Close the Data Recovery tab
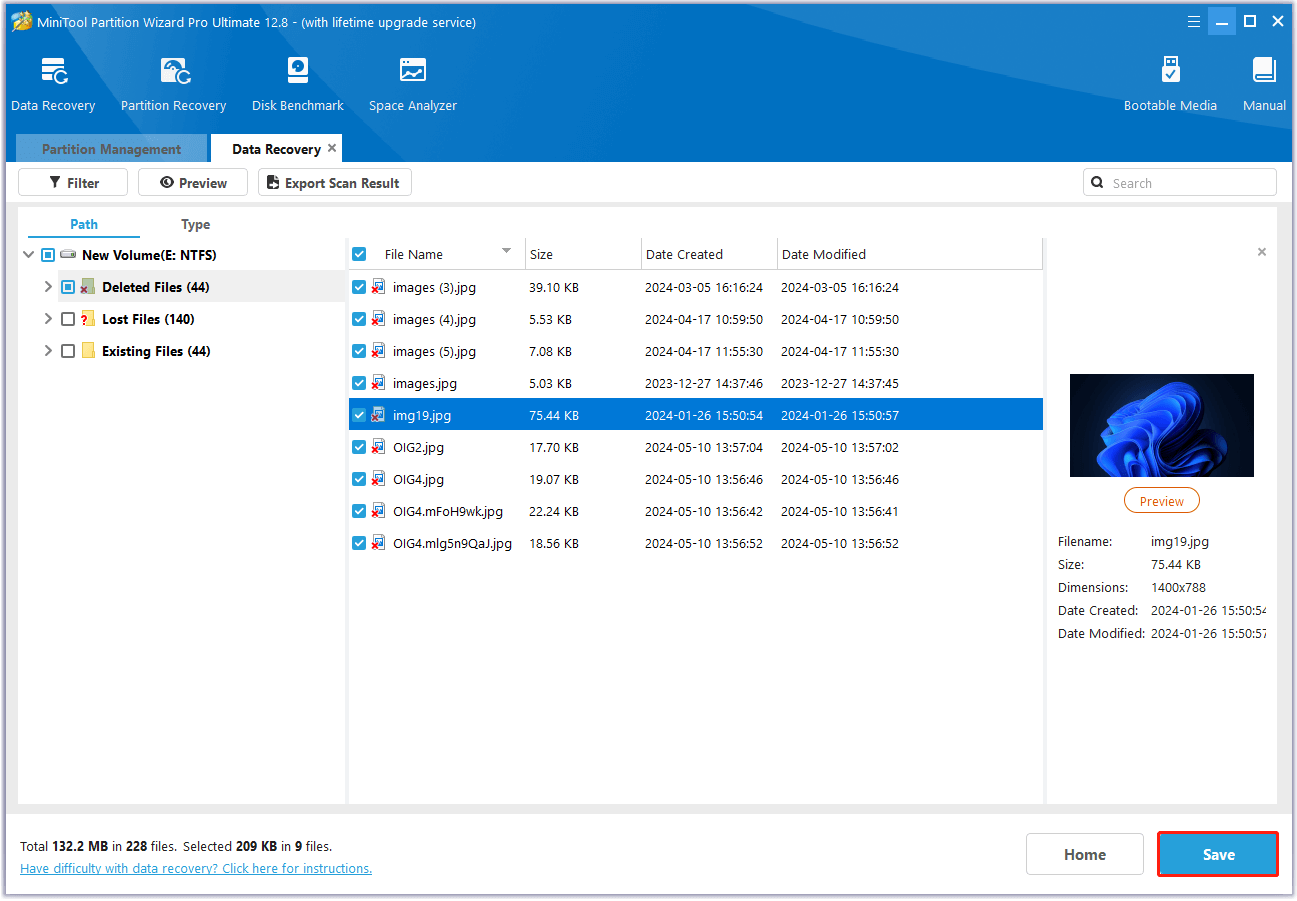Screen dimensions: 1297x901 332,148
